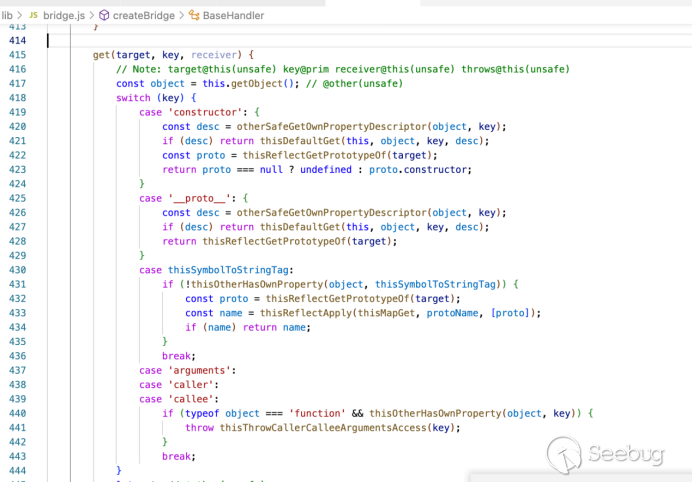
Task: Expand the chevron after 'lib' breadcrumb
Action: tap(20, 15)
